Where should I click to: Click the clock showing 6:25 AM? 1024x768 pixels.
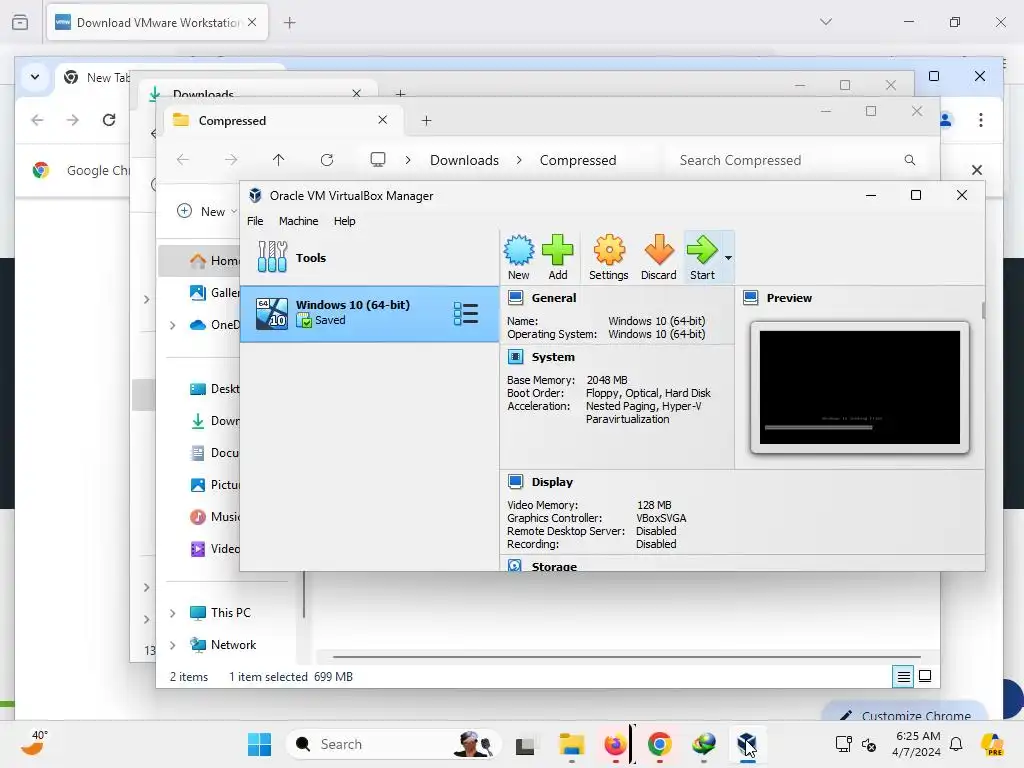tap(916, 744)
